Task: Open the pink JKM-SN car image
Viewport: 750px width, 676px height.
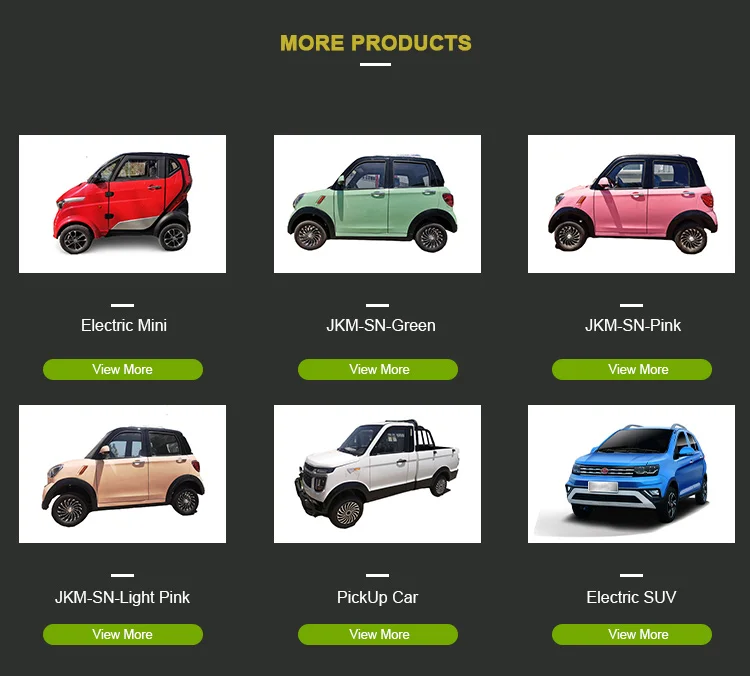Action: 631,204
